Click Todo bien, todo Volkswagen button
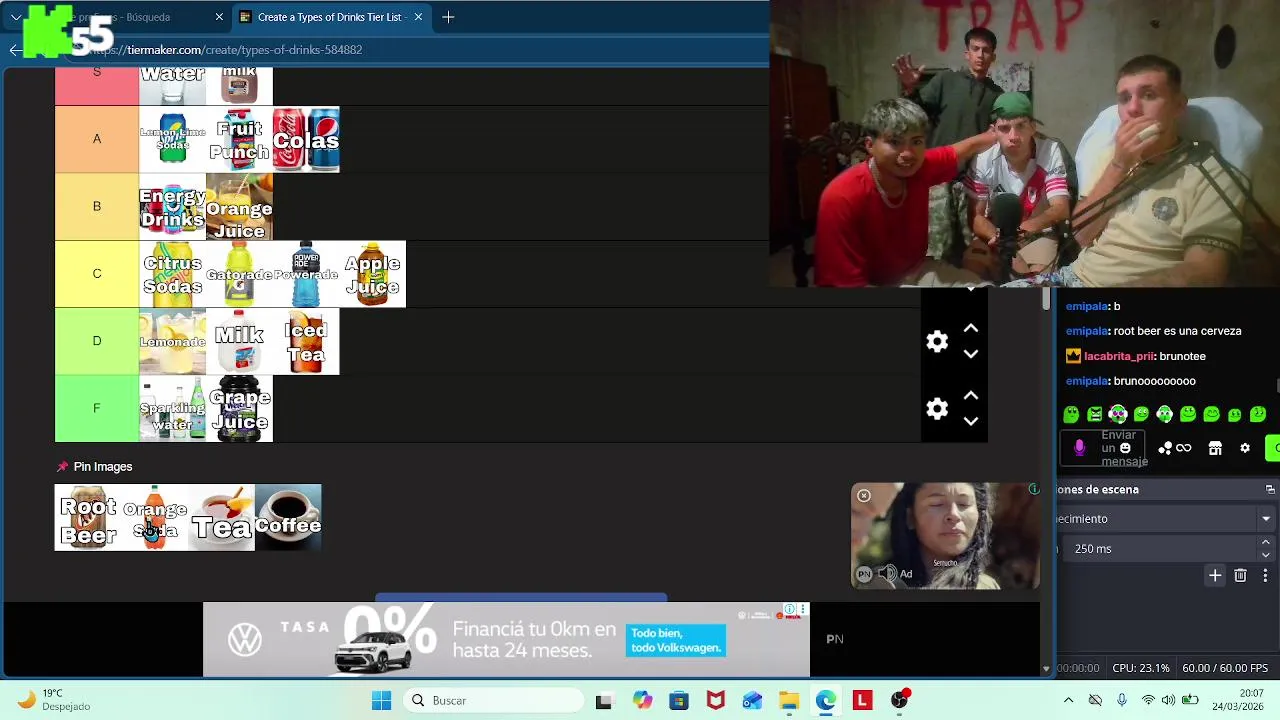Screen dimensions: 1280x720 (x=676, y=641)
